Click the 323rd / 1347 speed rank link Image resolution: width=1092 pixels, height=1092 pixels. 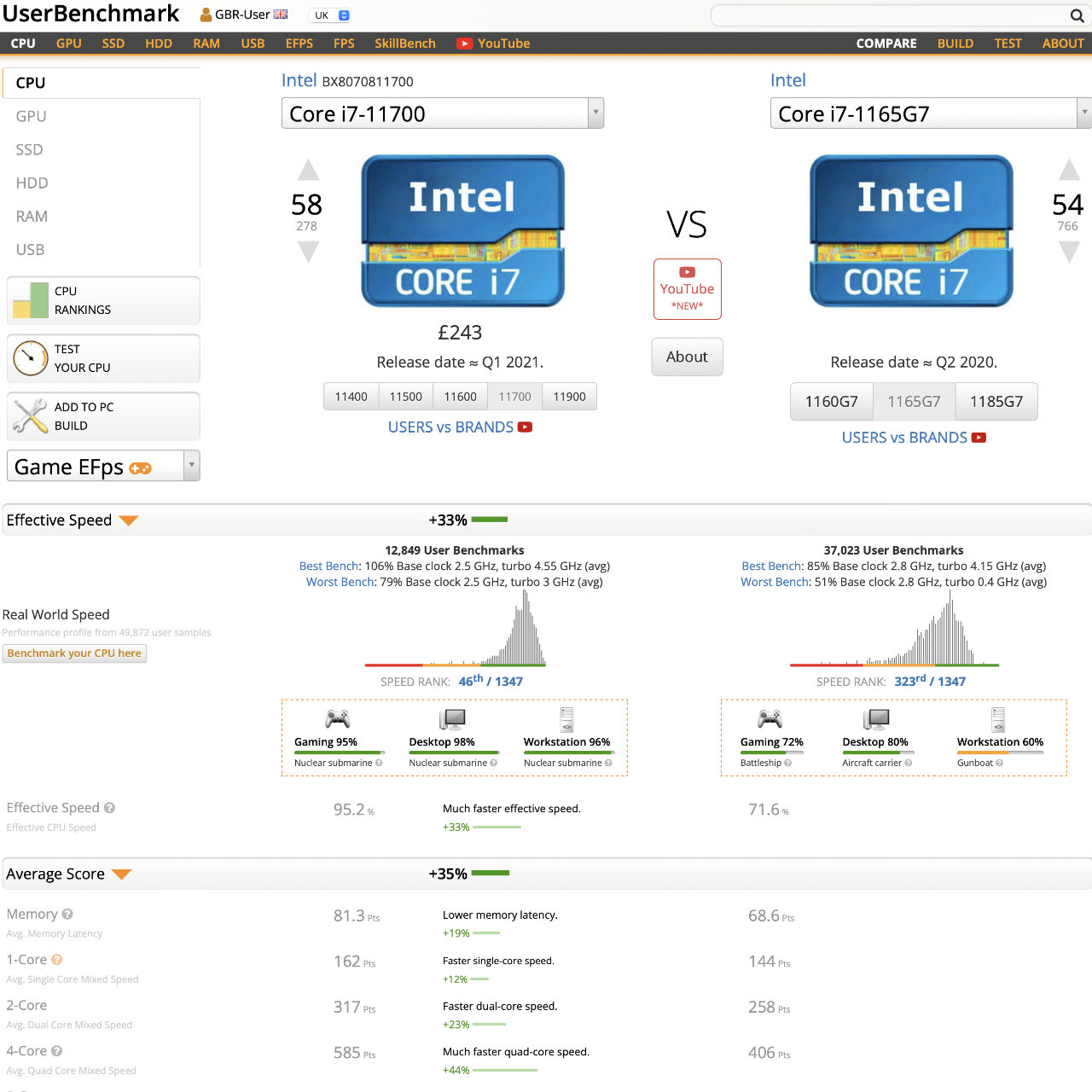pyautogui.click(x=930, y=681)
